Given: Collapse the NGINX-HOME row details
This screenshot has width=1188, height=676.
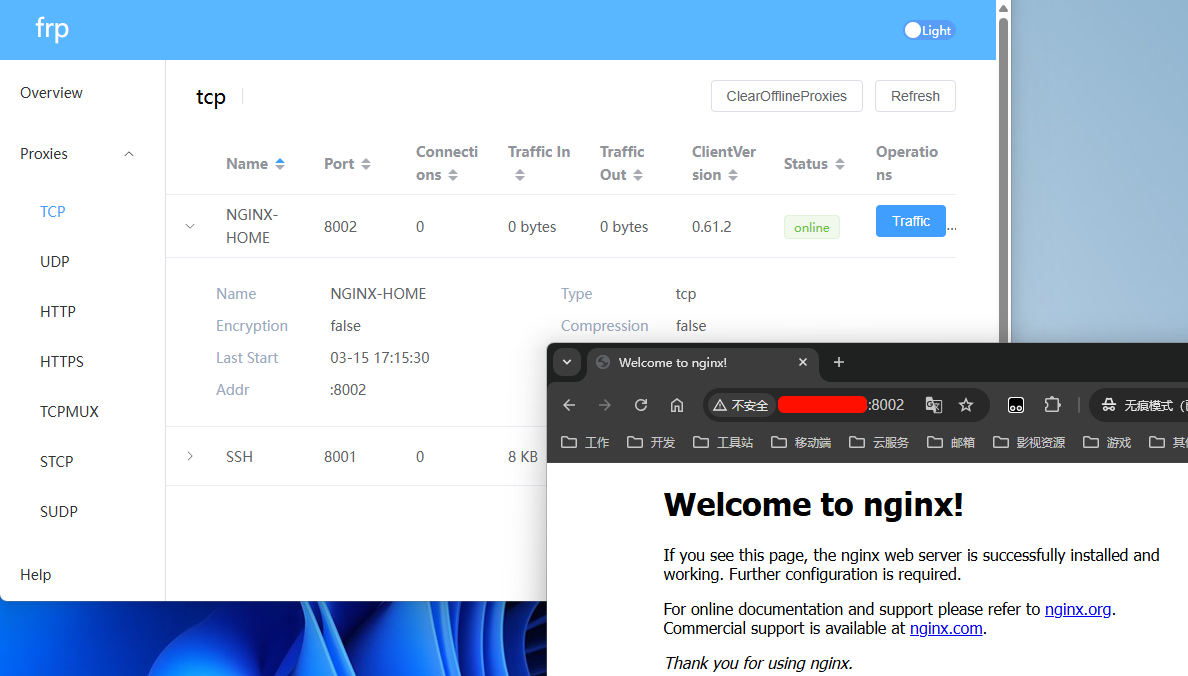Looking at the screenshot, I should 190,227.
